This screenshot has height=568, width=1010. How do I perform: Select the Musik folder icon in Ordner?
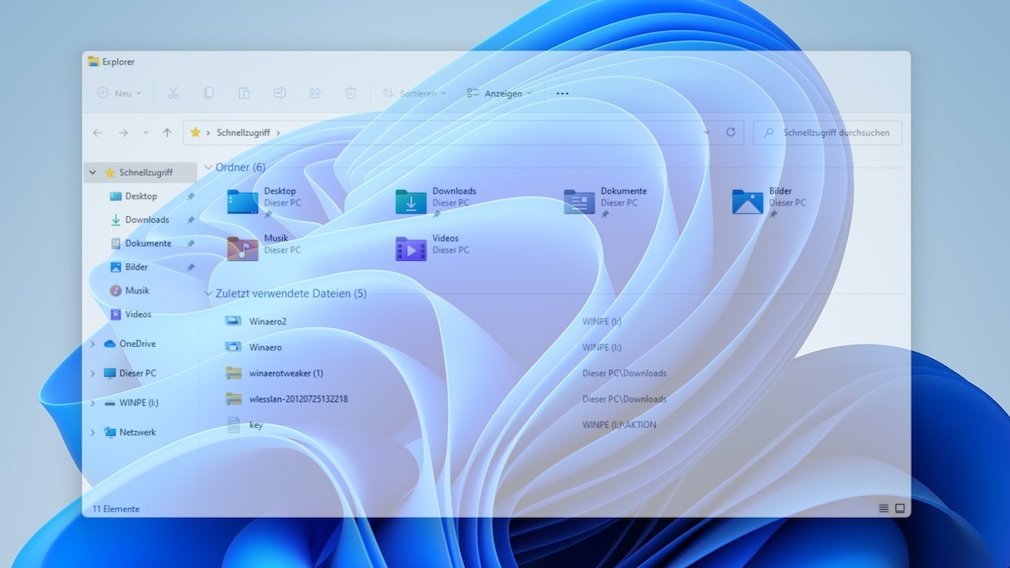243,249
